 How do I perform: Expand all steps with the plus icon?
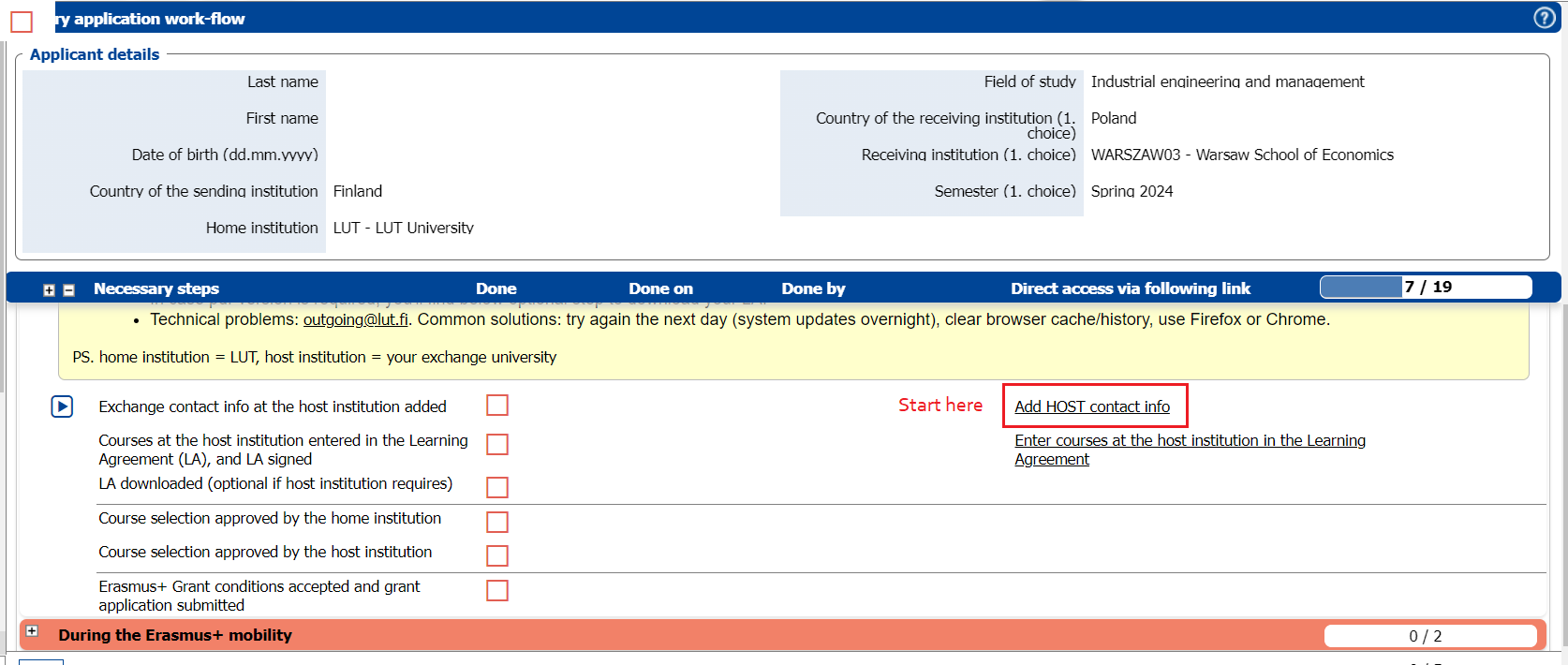49,290
